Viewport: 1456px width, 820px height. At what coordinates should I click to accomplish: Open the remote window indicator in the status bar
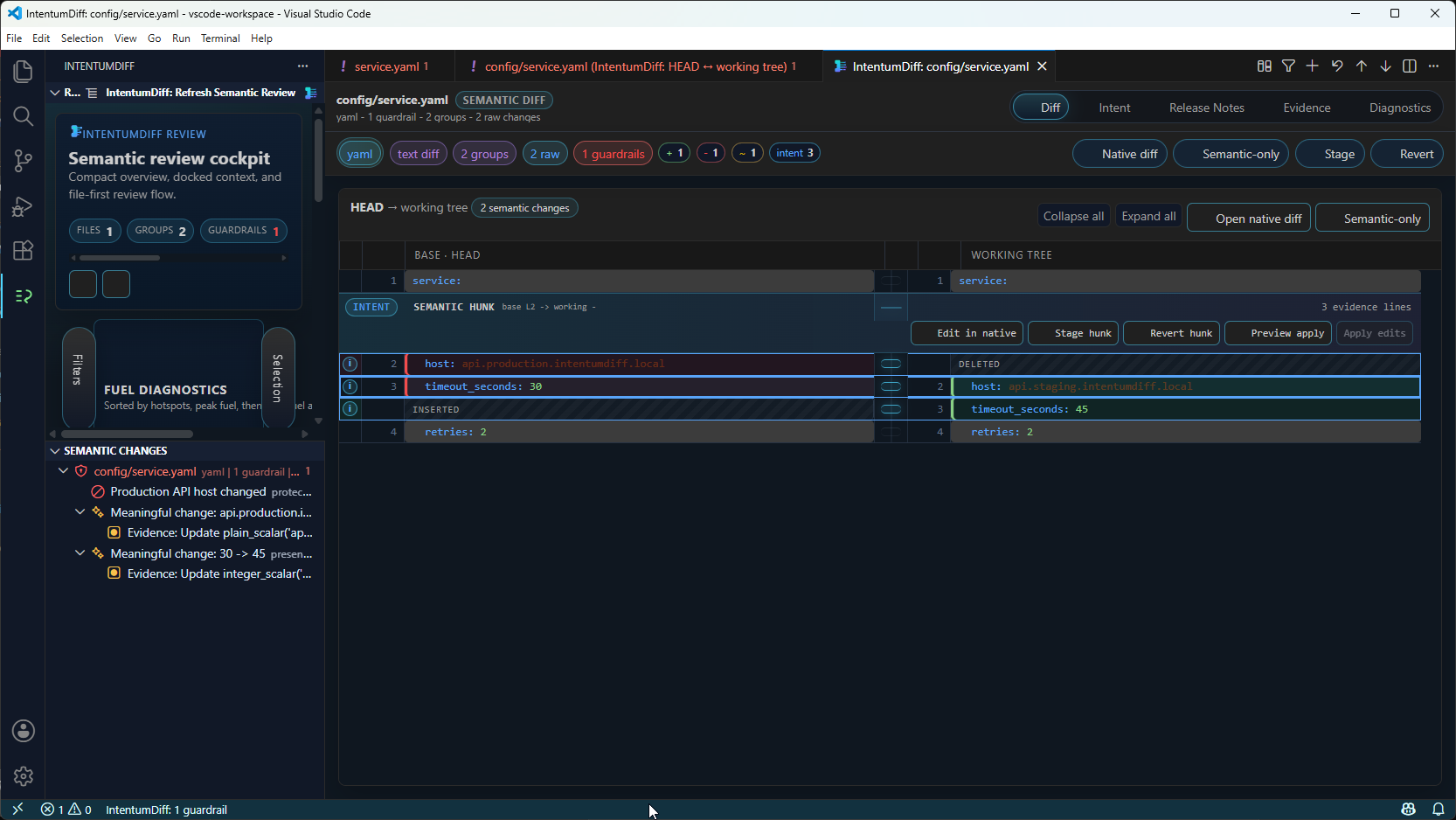tap(17, 810)
